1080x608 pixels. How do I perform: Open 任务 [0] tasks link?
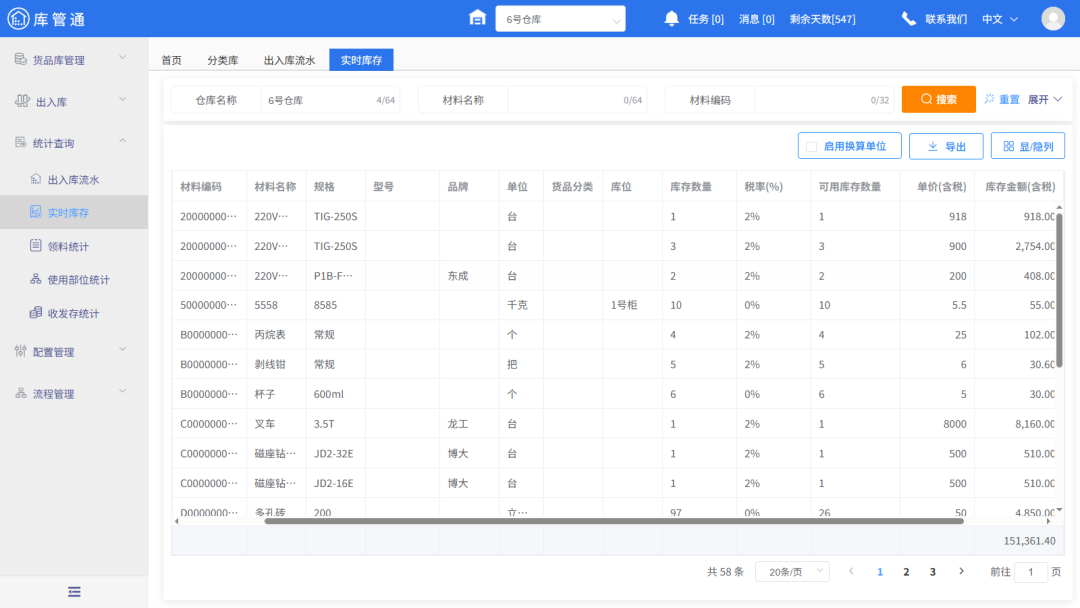point(706,19)
